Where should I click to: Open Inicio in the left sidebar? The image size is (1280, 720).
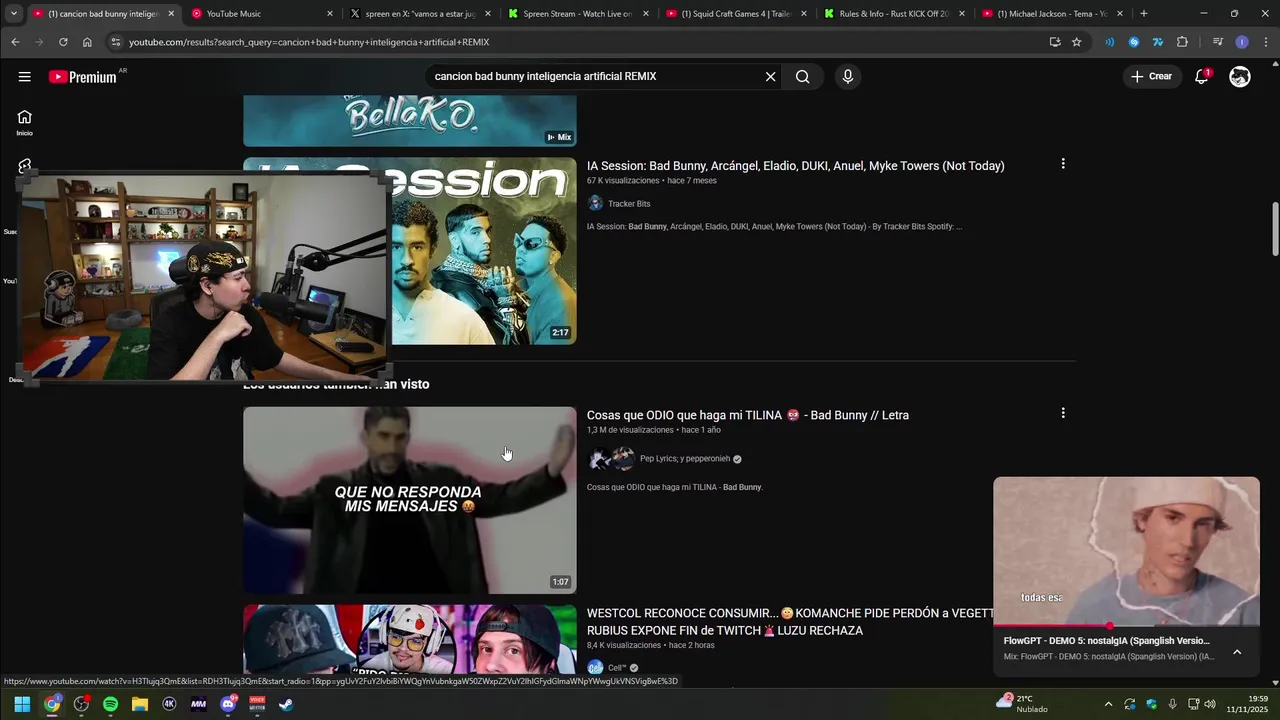tap(24, 122)
